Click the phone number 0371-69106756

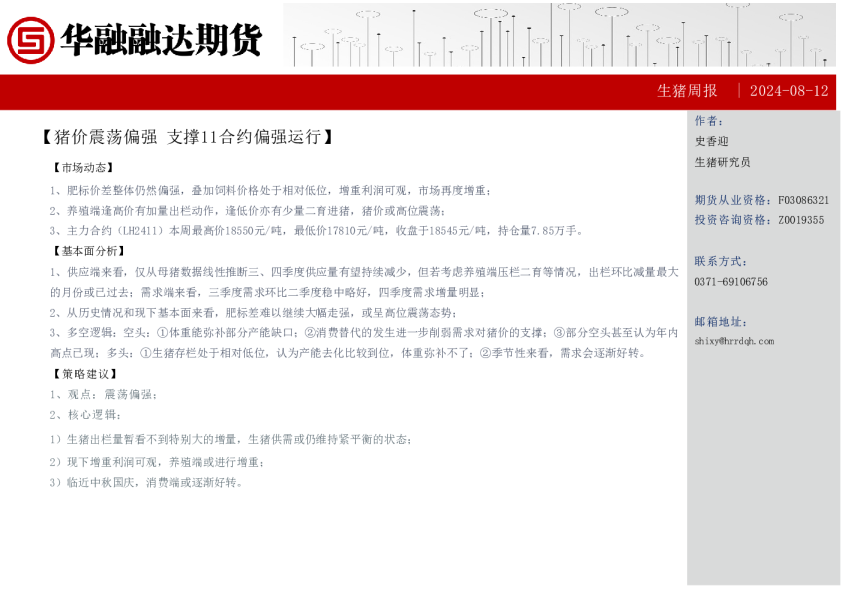(731, 282)
